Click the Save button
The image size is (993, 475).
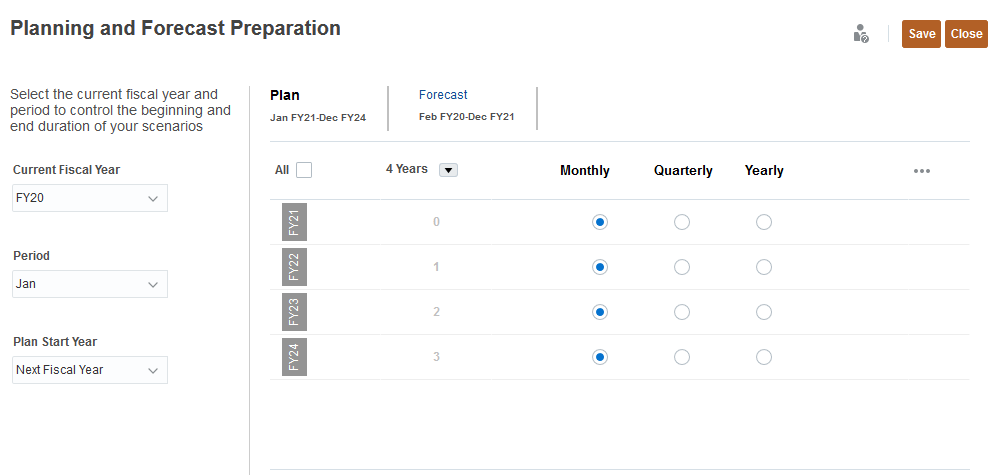coord(921,34)
